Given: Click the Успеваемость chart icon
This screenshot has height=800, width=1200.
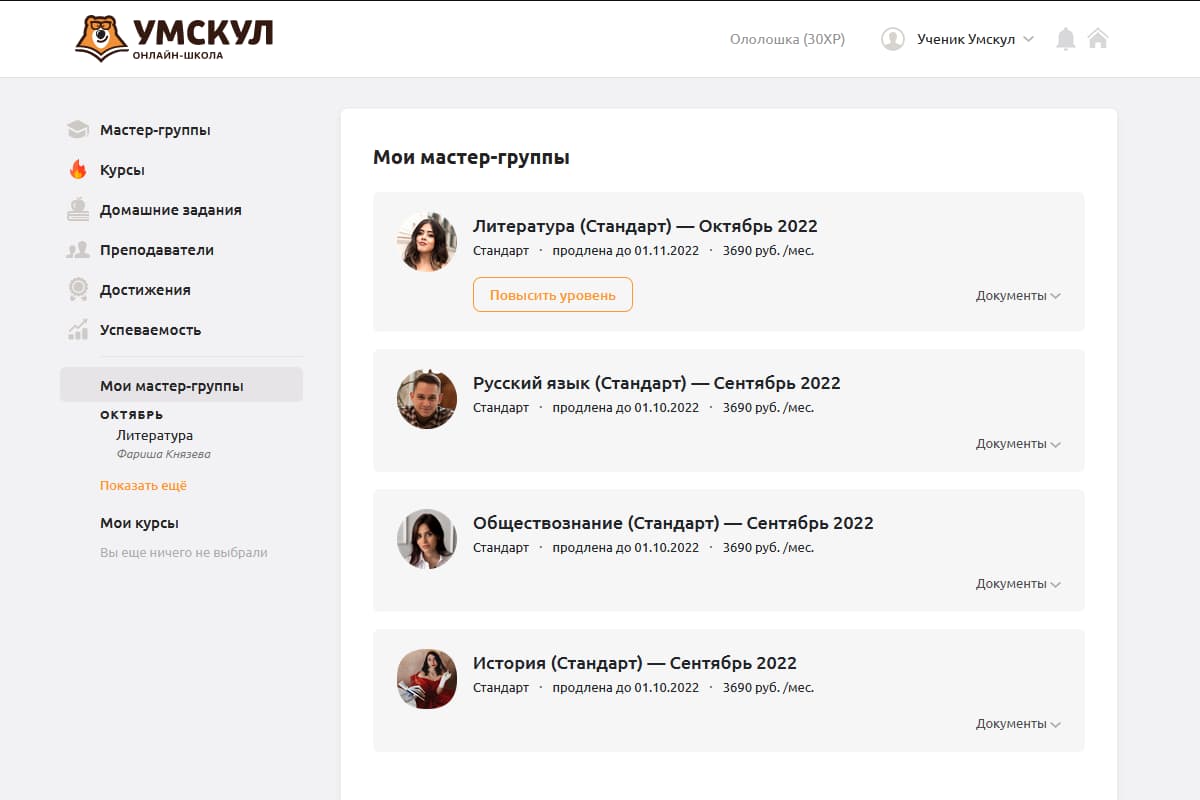Looking at the screenshot, I should tap(78, 329).
